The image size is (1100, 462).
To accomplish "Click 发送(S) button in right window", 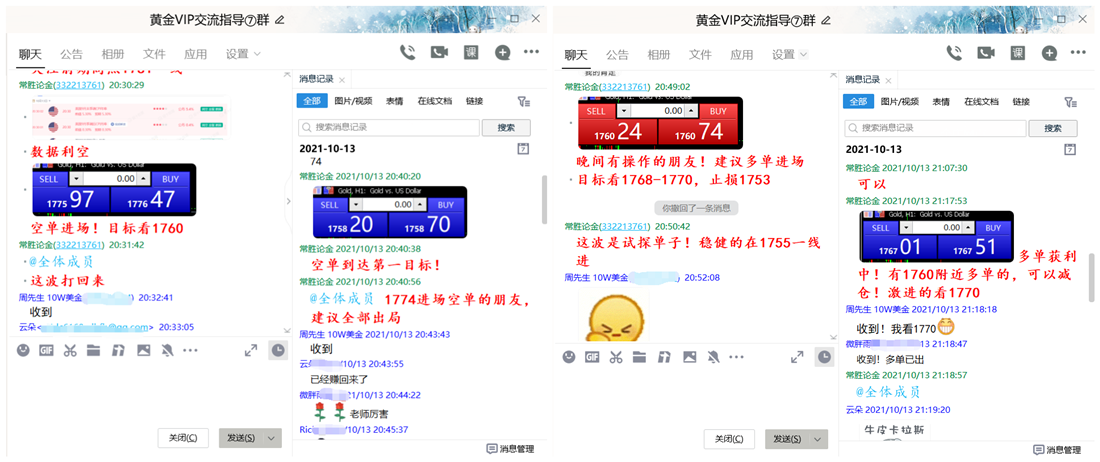I will click(x=787, y=439).
